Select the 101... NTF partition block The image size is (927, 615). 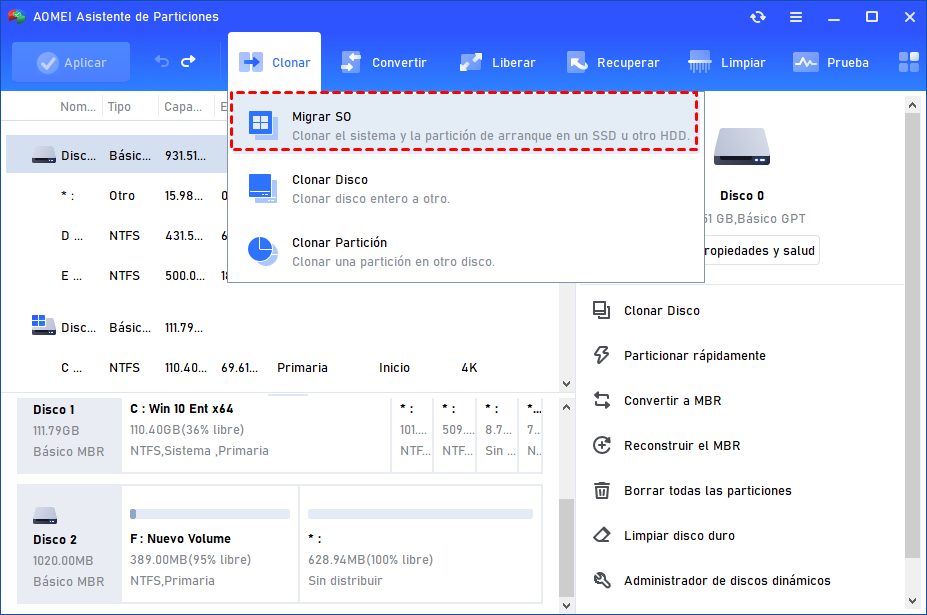pos(413,435)
